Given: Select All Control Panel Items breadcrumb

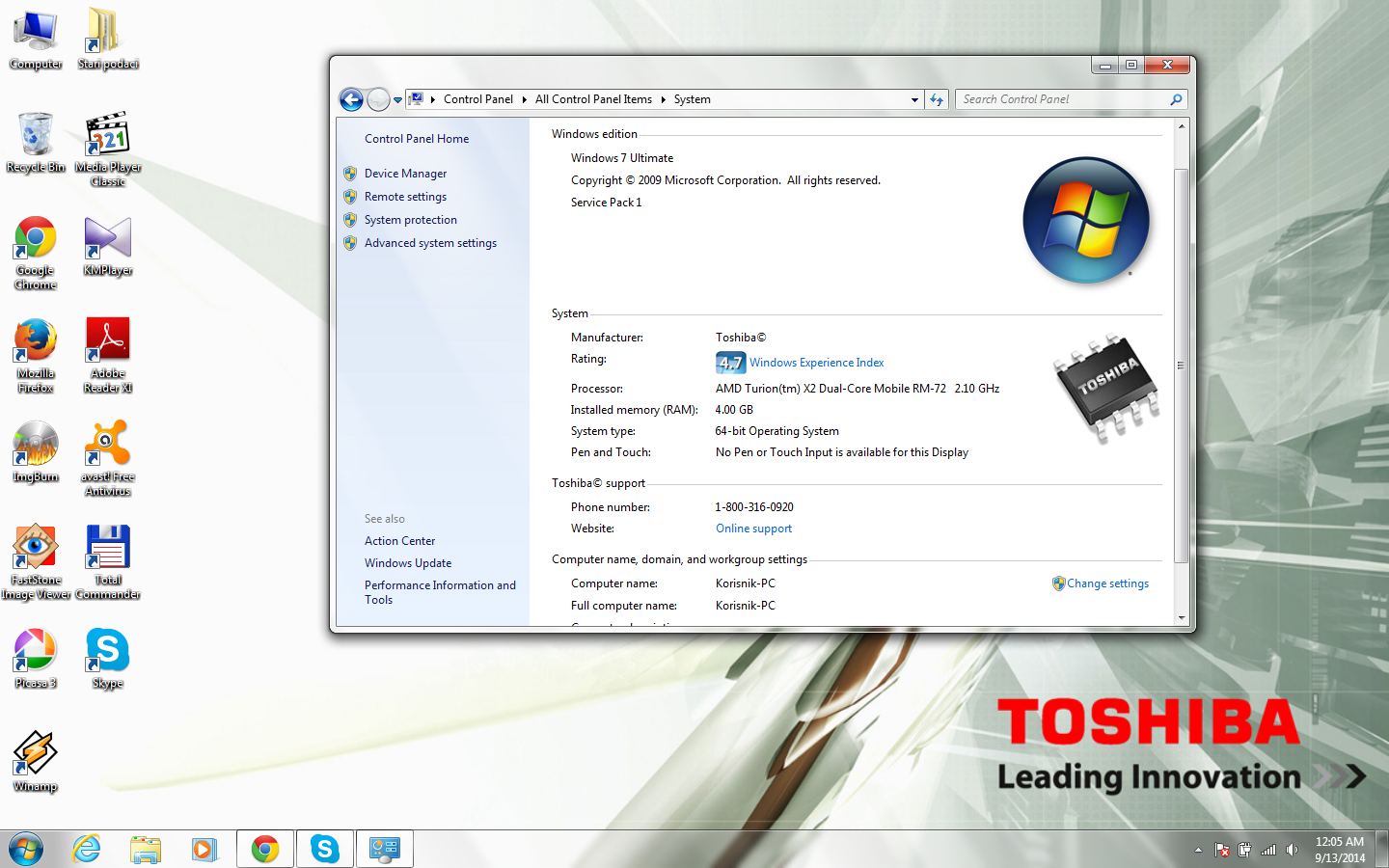Looking at the screenshot, I should click(593, 99).
